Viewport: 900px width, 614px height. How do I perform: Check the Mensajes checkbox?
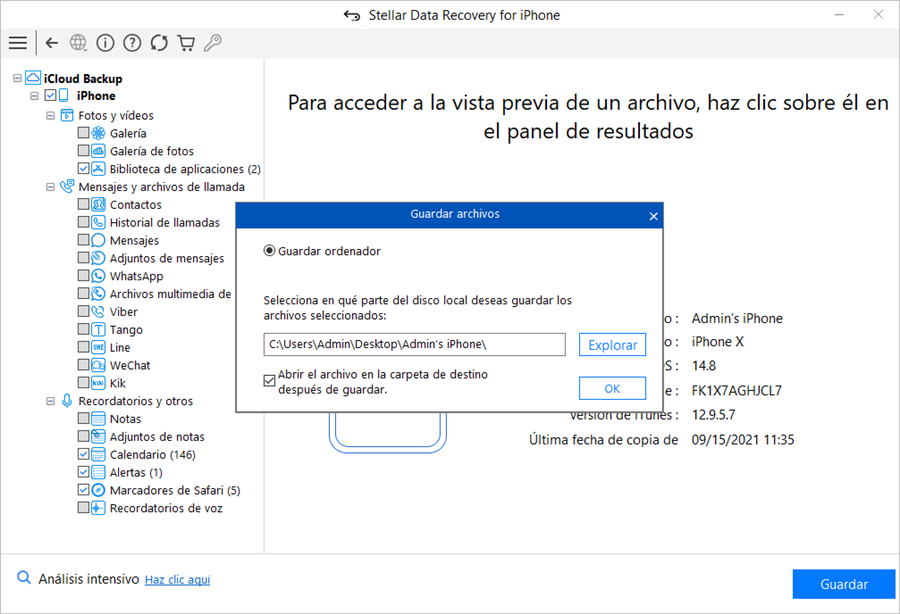[x=83, y=240]
